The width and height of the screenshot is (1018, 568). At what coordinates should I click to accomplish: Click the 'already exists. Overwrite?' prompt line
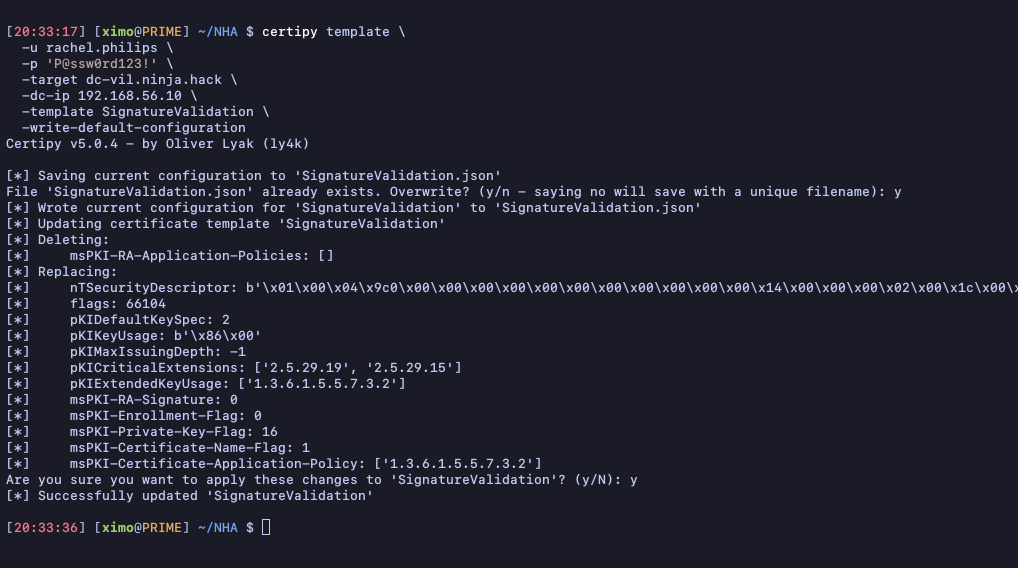tap(454, 192)
